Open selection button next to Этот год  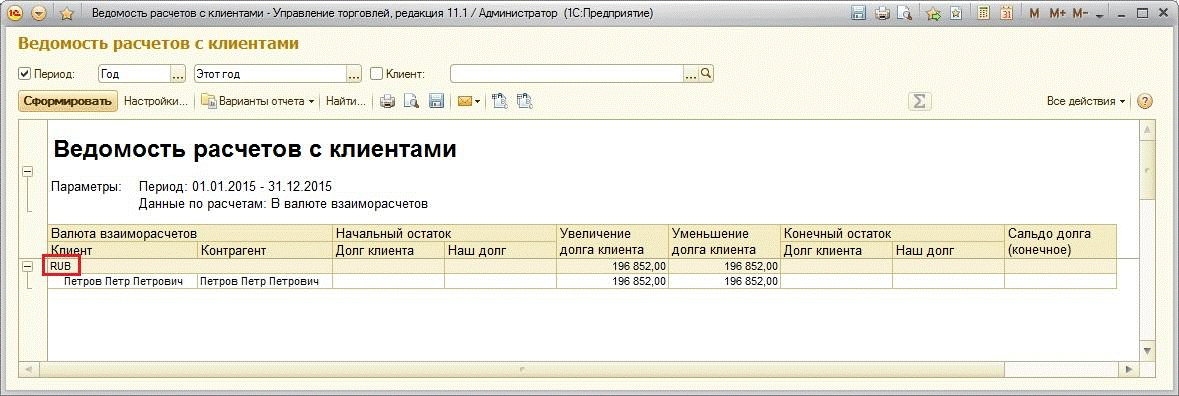[354, 74]
